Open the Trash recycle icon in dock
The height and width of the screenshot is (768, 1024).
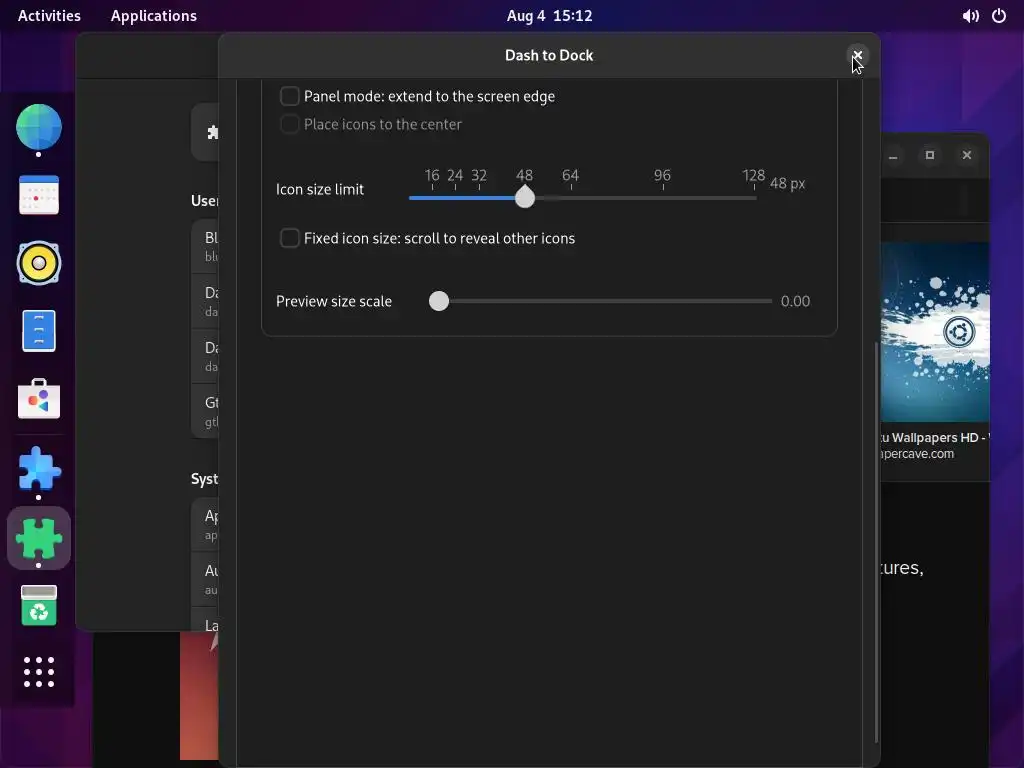pos(39,605)
